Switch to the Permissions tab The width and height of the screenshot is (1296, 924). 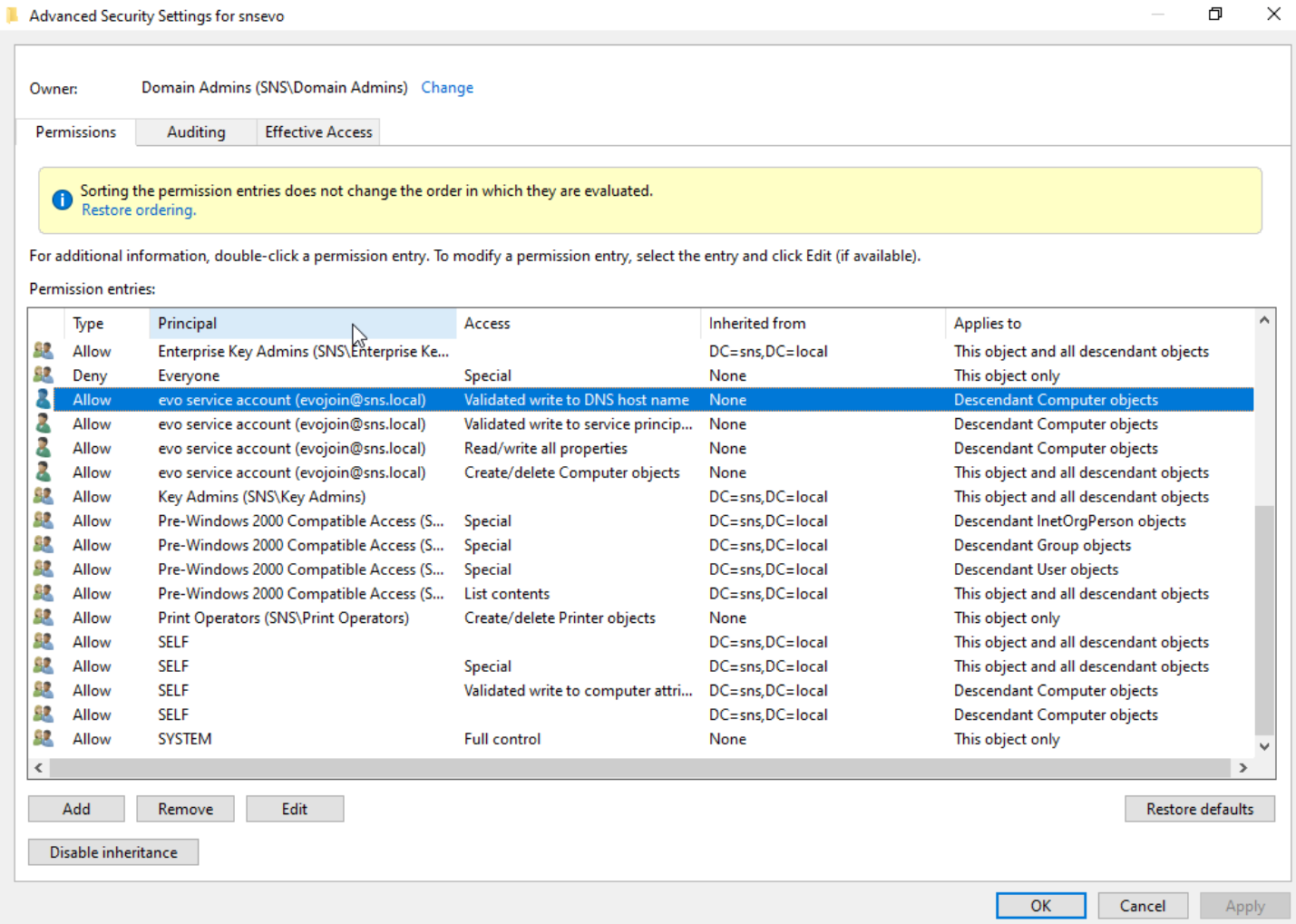[76, 131]
